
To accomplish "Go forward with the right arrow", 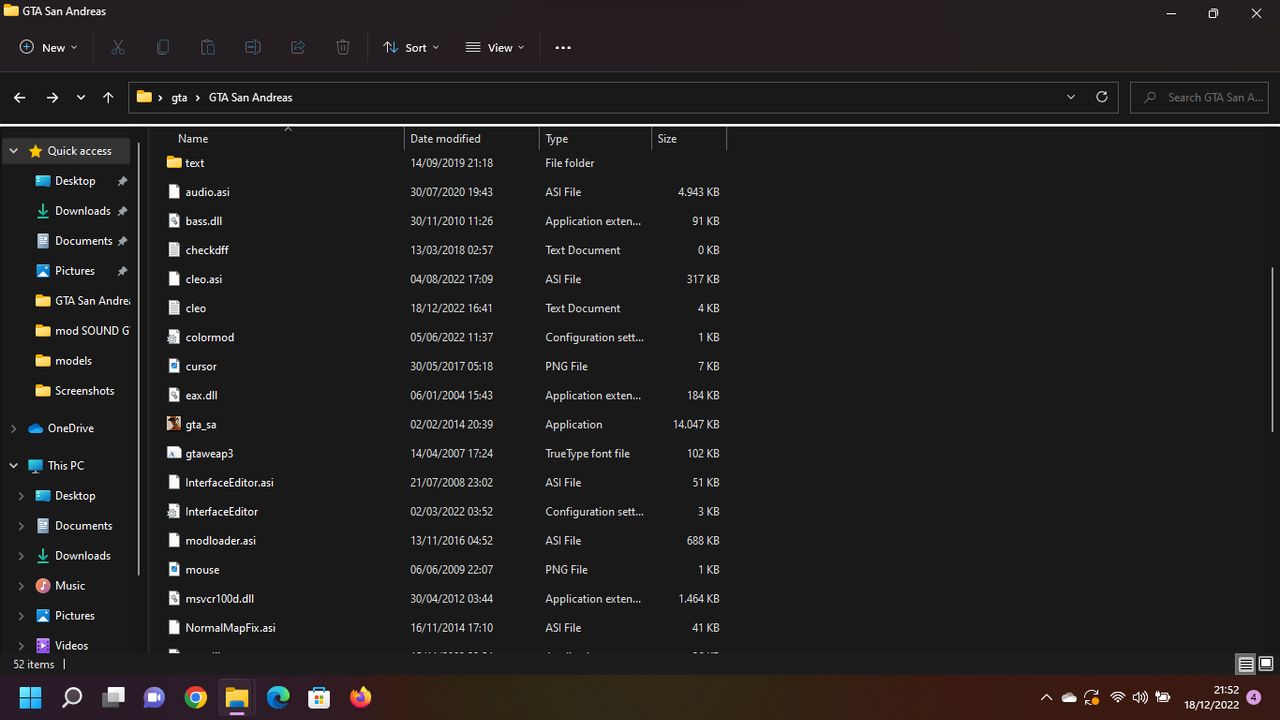I will [52, 97].
